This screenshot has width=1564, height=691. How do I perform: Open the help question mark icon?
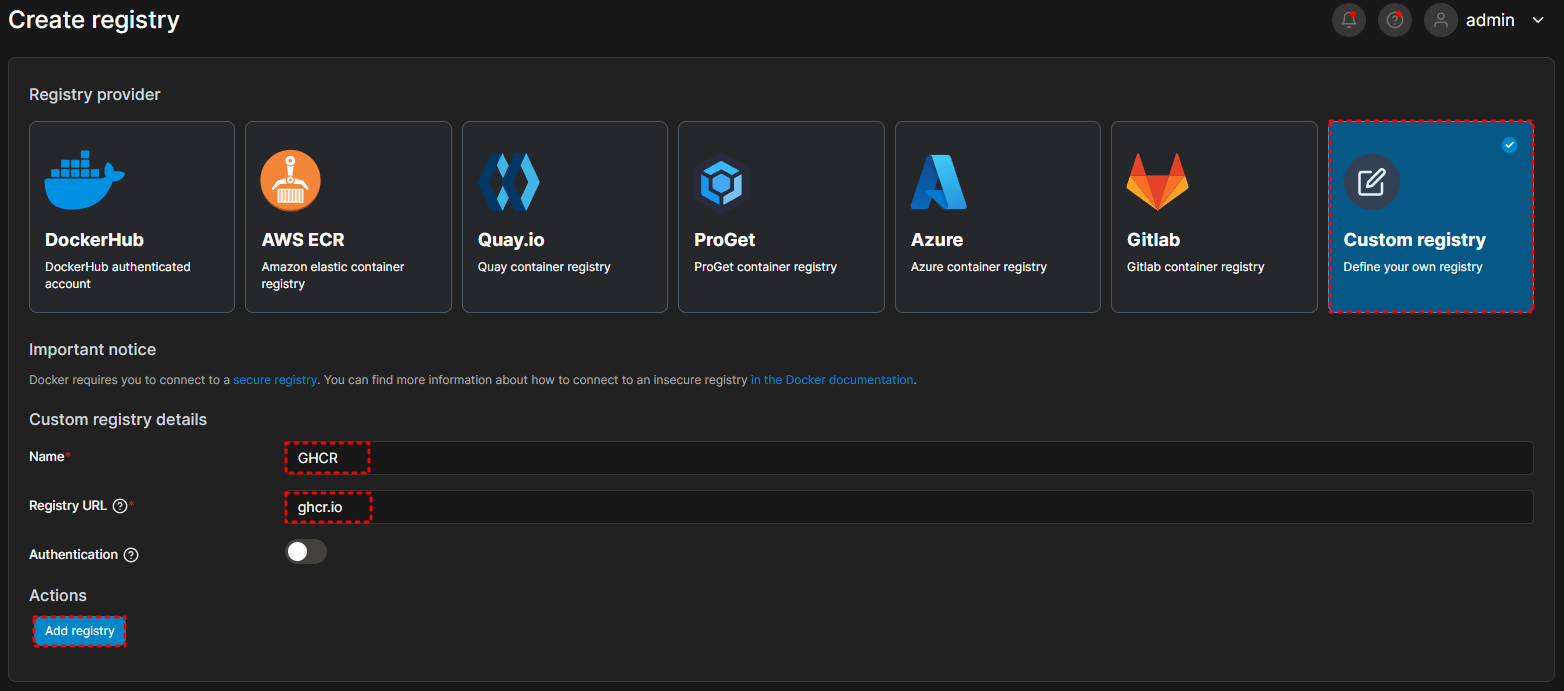(1394, 20)
